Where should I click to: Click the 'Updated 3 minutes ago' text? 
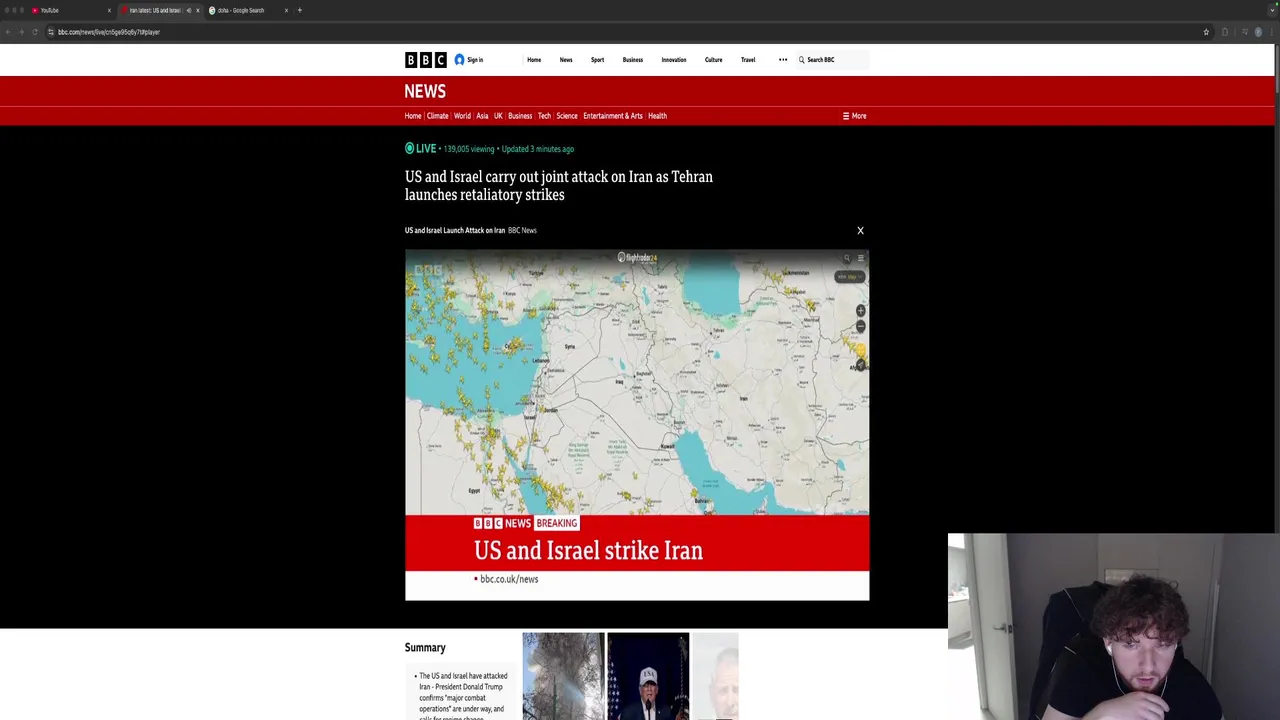(538, 149)
